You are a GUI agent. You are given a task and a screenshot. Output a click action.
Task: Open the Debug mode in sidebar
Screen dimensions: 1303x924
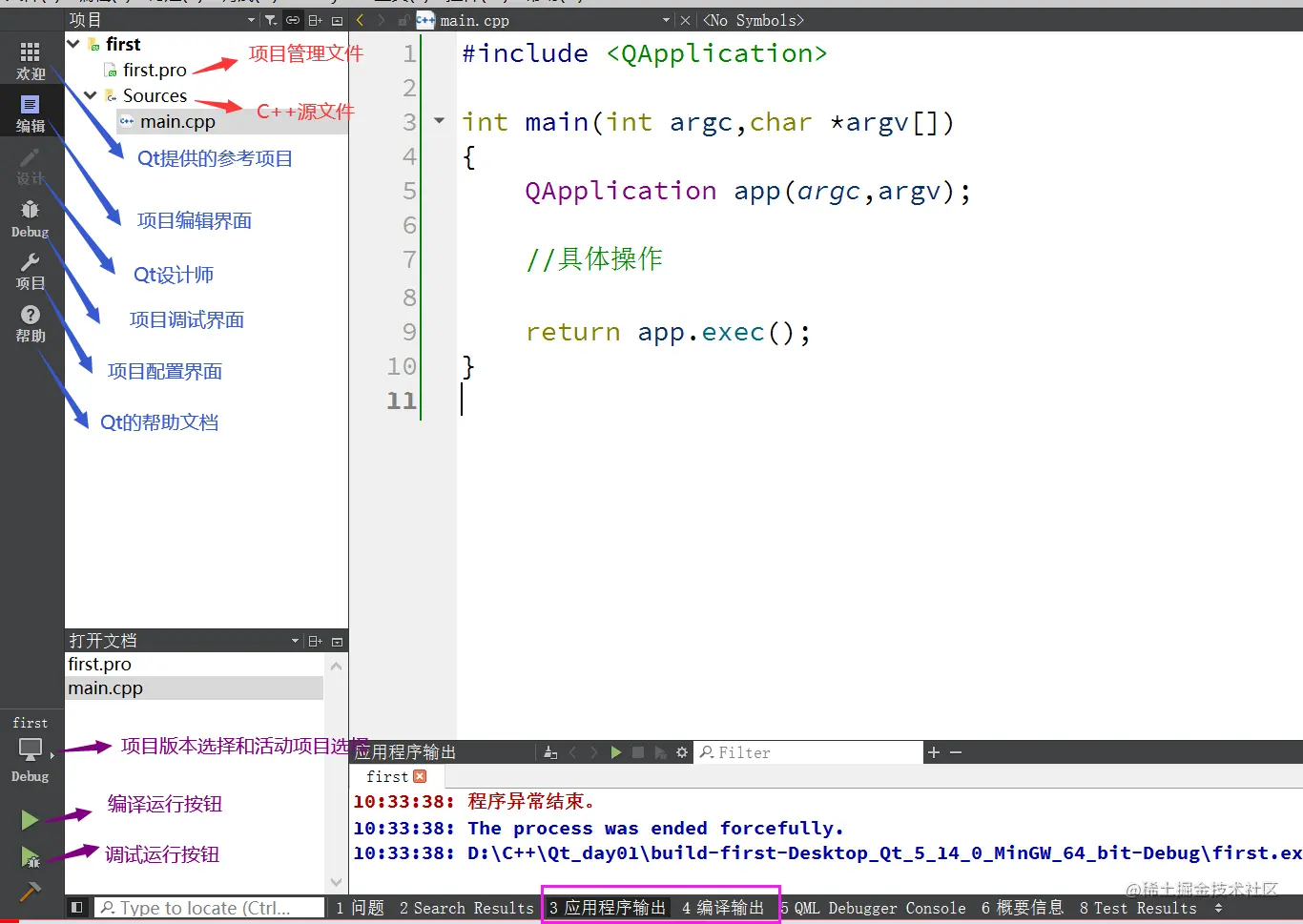(31, 218)
